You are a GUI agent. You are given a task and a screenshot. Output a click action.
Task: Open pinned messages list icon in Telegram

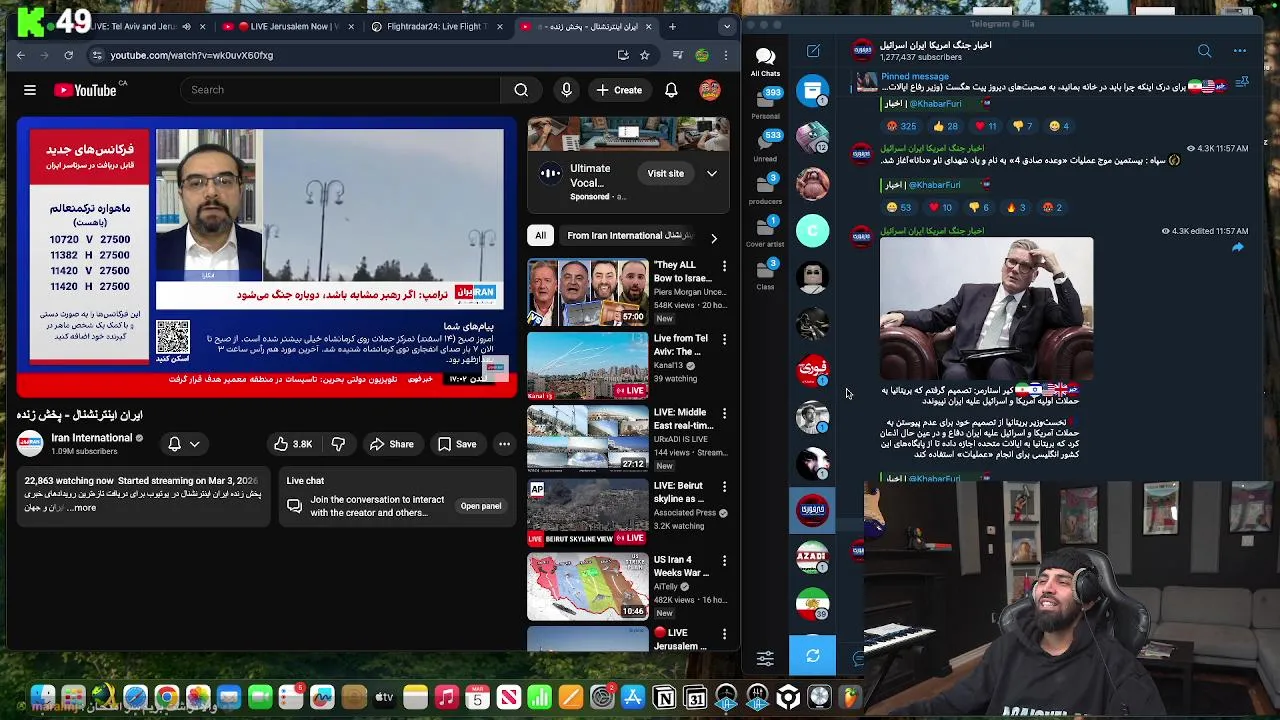pyautogui.click(x=1242, y=82)
